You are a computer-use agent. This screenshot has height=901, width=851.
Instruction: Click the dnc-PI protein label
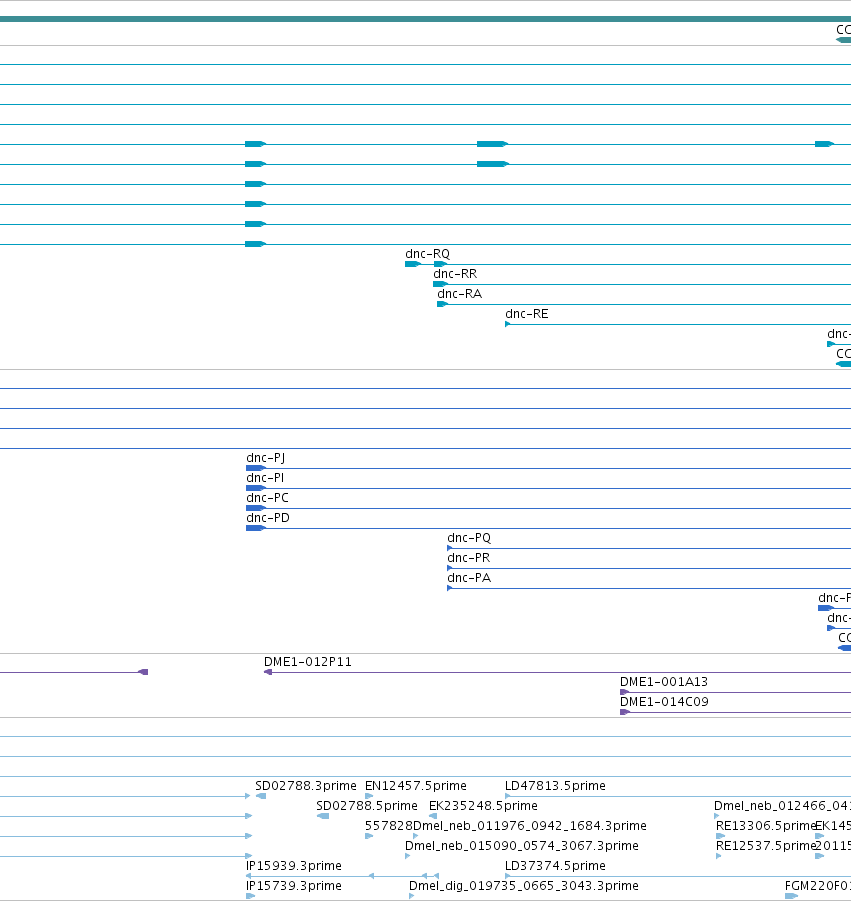(x=265, y=478)
